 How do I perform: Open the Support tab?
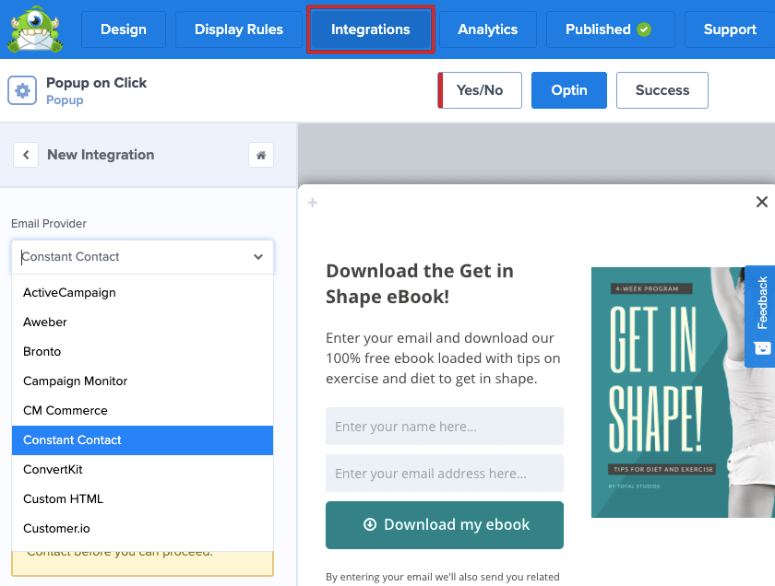[730, 30]
